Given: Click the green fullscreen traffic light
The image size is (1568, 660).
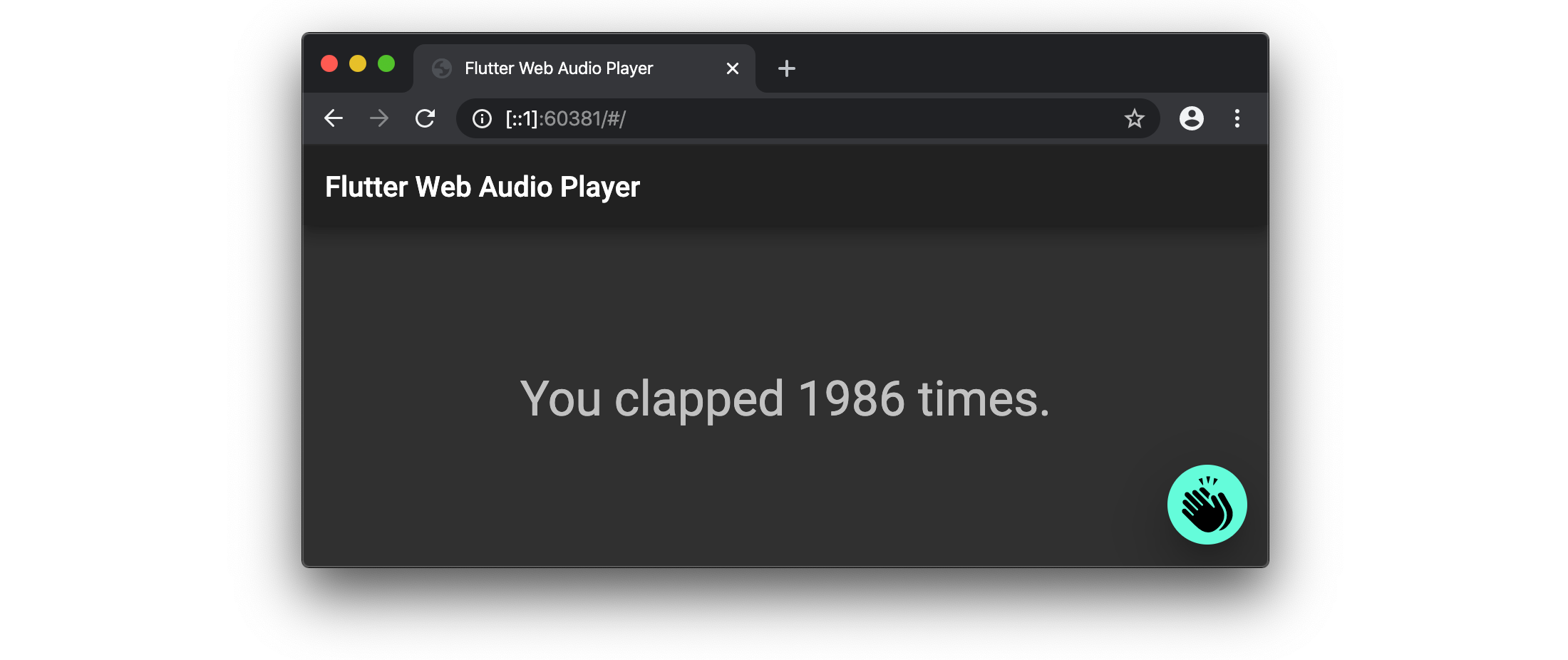Looking at the screenshot, I should 386,63.
